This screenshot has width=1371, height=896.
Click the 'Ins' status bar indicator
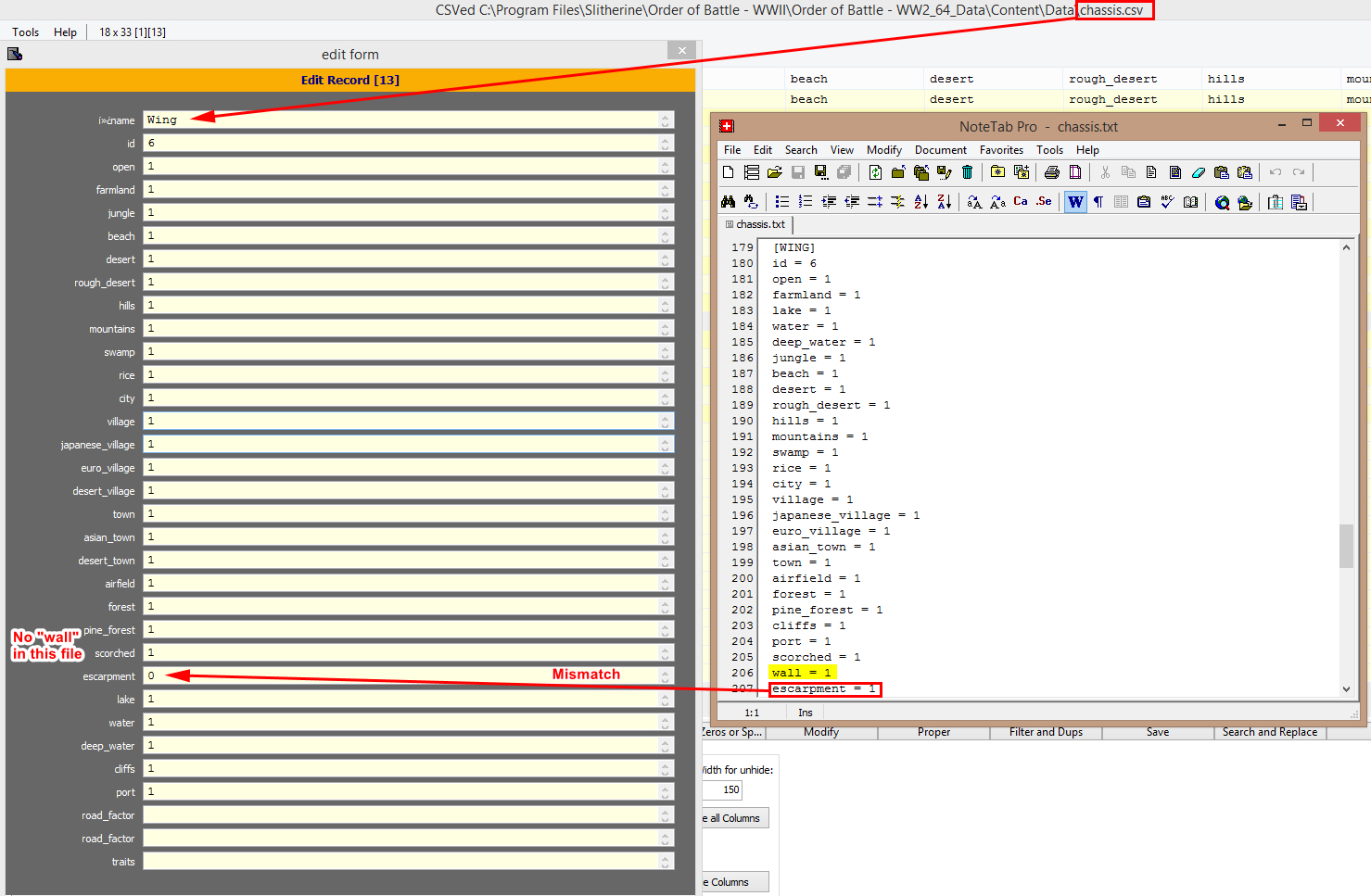click(806, 713)
